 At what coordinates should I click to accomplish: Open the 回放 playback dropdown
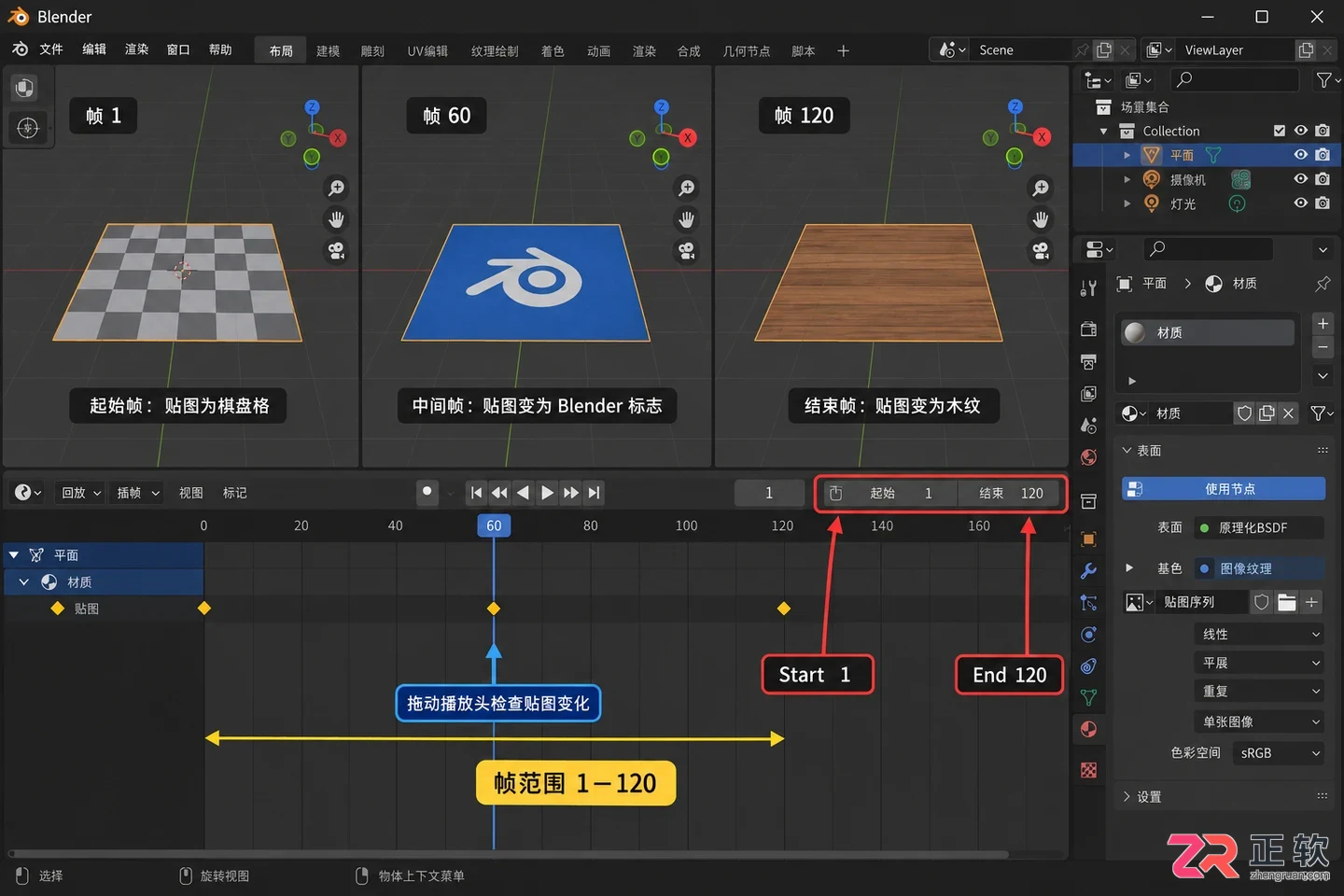[x=81, y=493]
